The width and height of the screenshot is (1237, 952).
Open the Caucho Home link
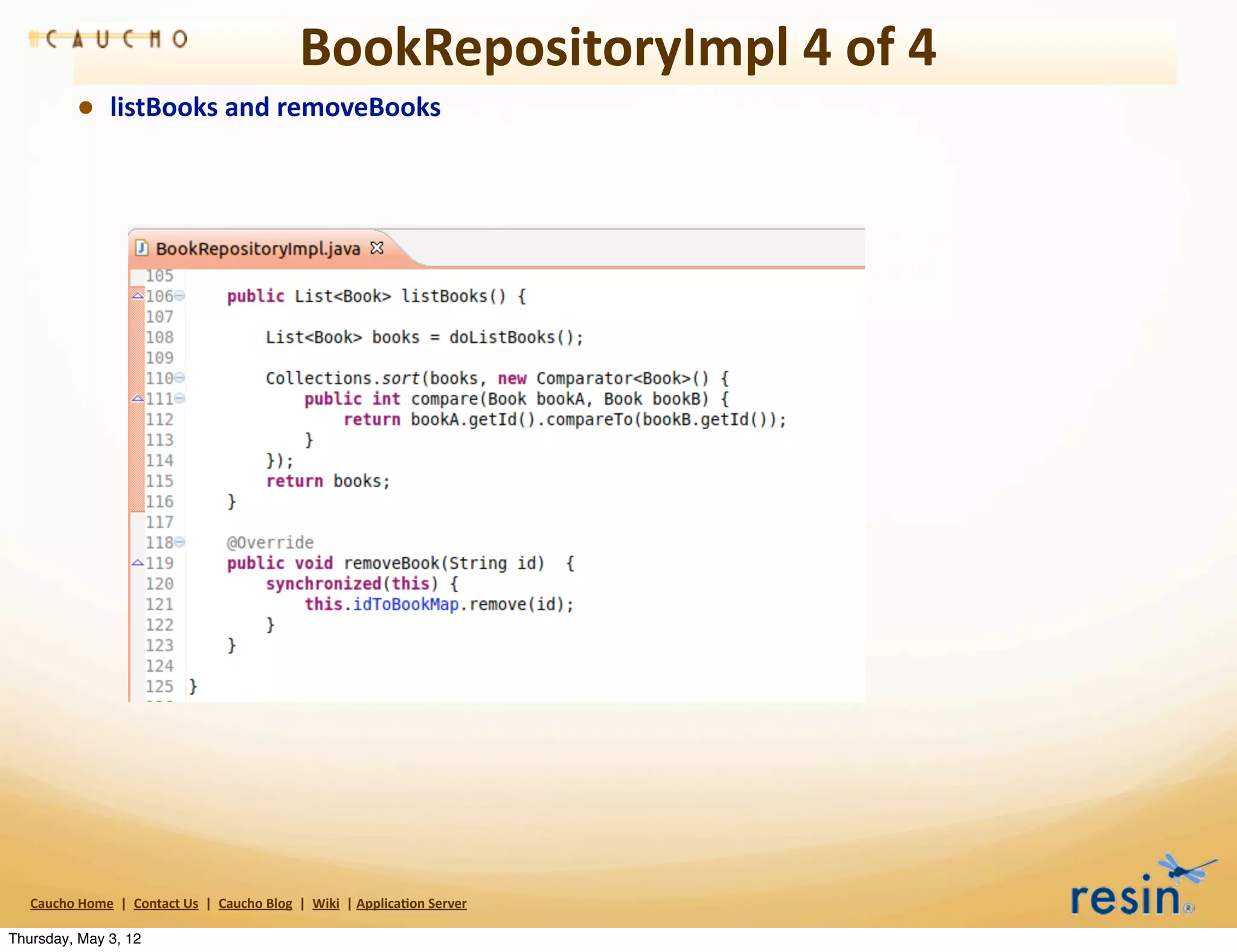(x=72, y=904)
